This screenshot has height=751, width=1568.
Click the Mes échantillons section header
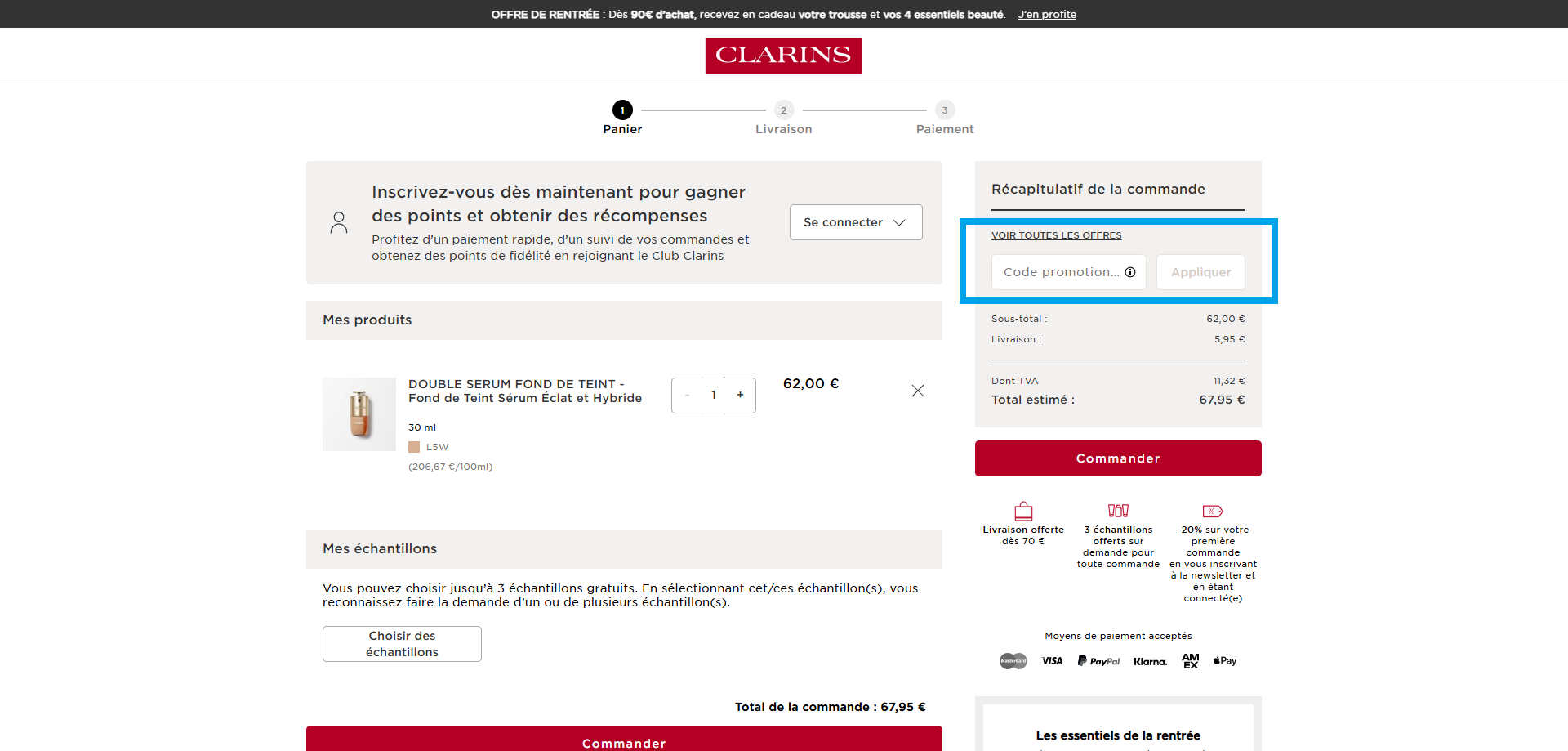[624, 549]
